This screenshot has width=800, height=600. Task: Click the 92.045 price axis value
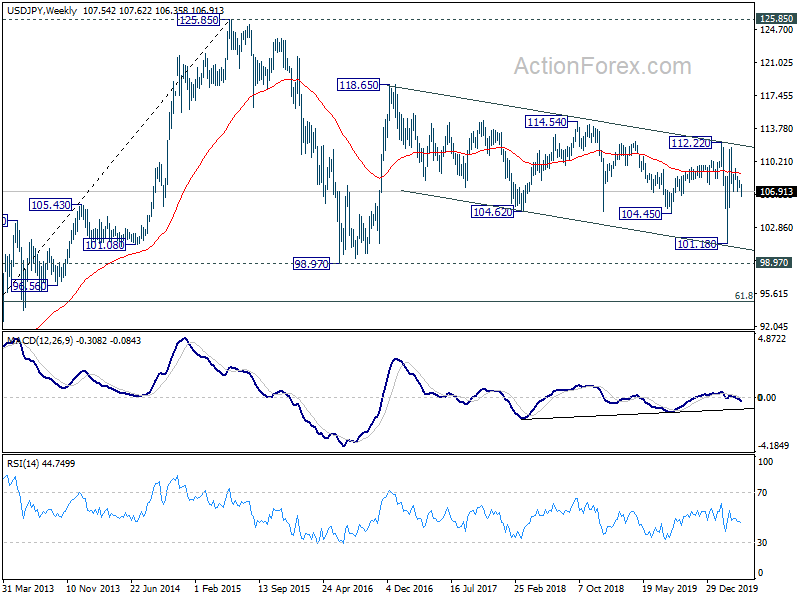tap(774, 327)
